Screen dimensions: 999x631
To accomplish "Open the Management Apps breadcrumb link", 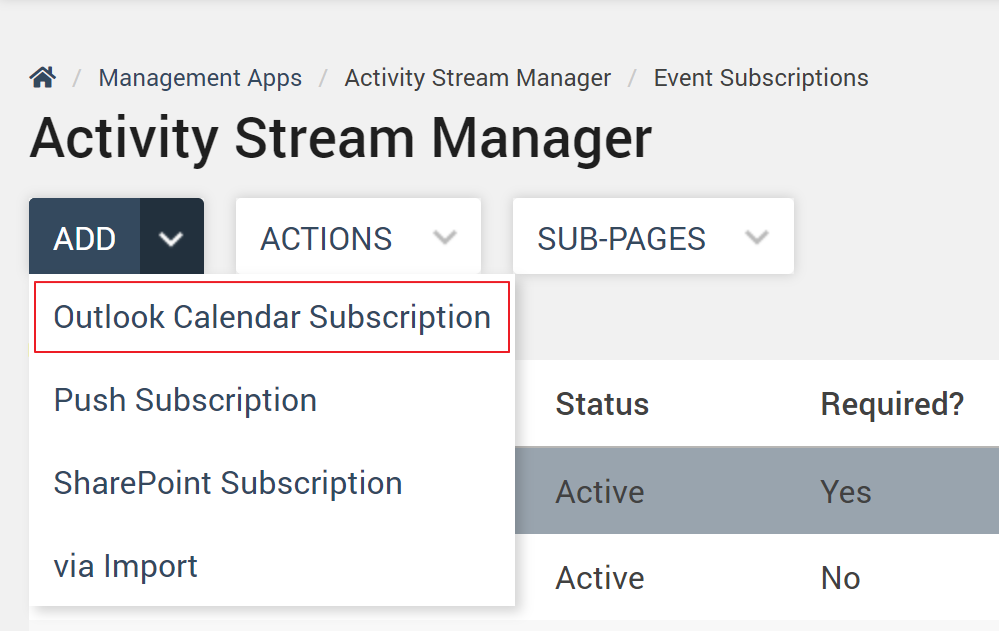I will coord(200,78).
